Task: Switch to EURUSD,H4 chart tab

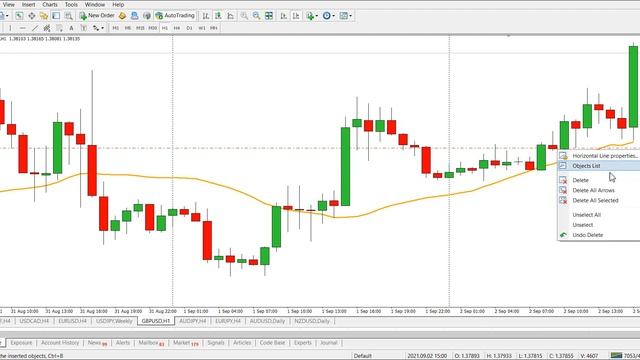Action: pyautogui.click(x=72, y=321)
